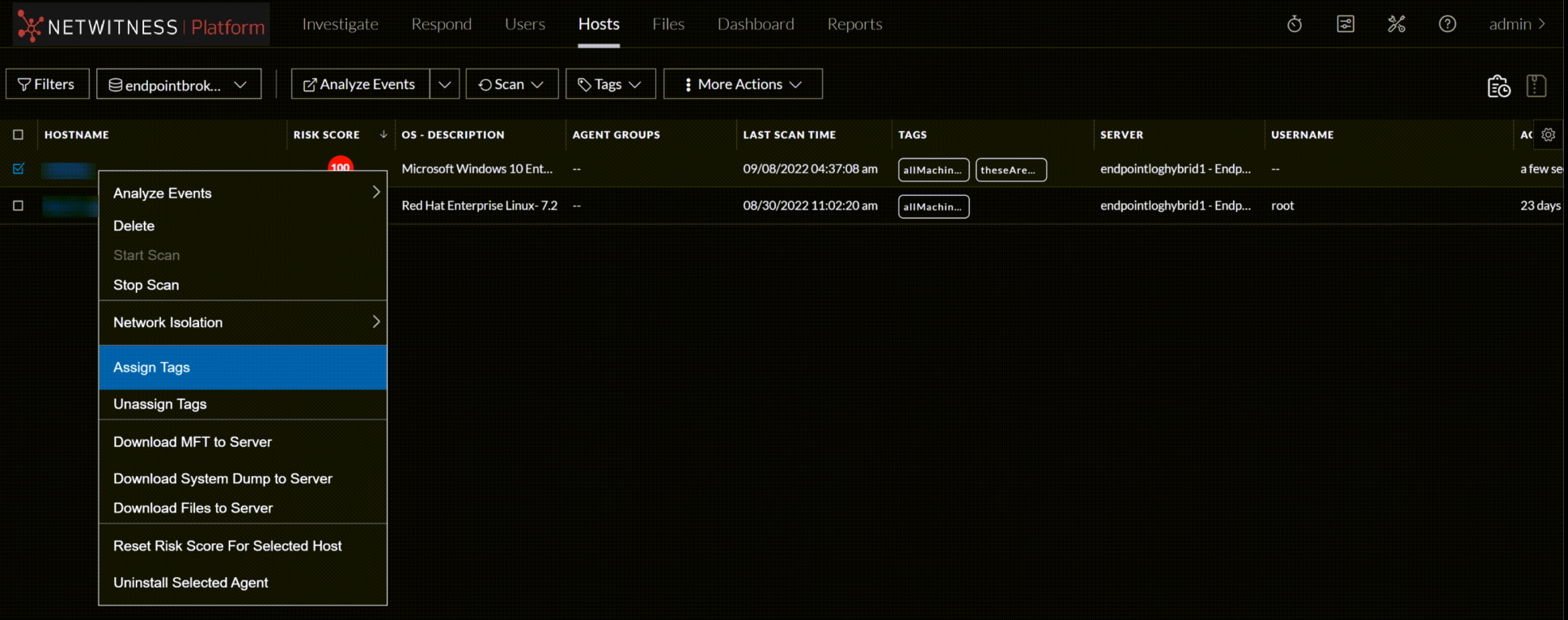Open the admin tools wrench icon

pyautogui.click(x=1396, y=24)
